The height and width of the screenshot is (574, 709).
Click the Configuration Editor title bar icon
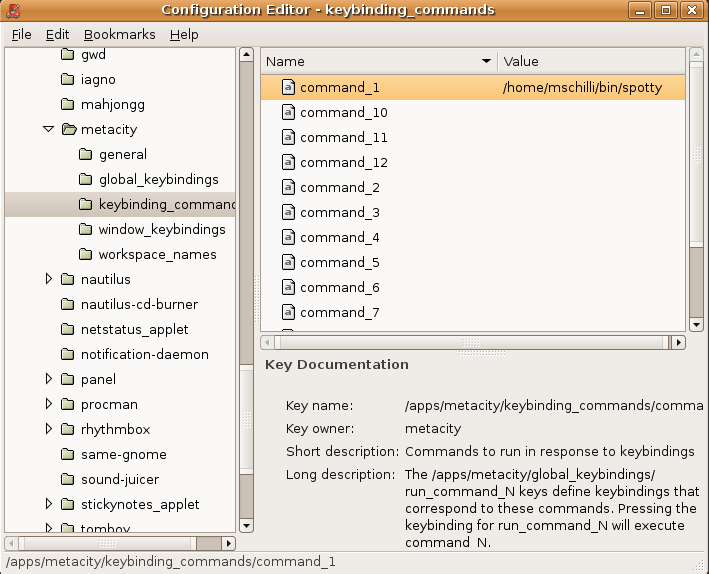tap(13, 10)
